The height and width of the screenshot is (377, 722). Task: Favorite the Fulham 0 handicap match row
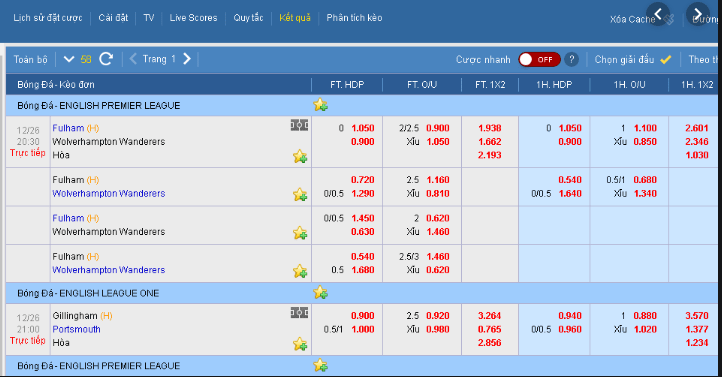pos(300,157)
